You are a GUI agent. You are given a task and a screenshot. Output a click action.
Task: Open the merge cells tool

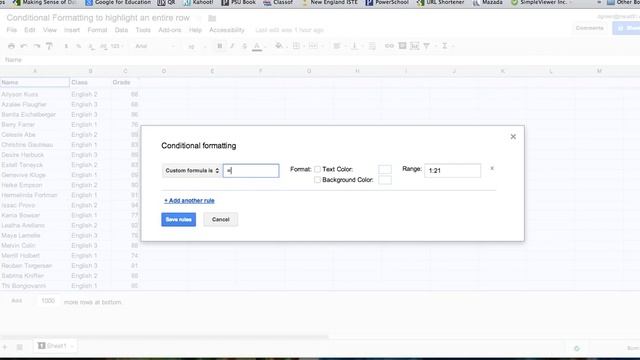[x=313, y=46]
